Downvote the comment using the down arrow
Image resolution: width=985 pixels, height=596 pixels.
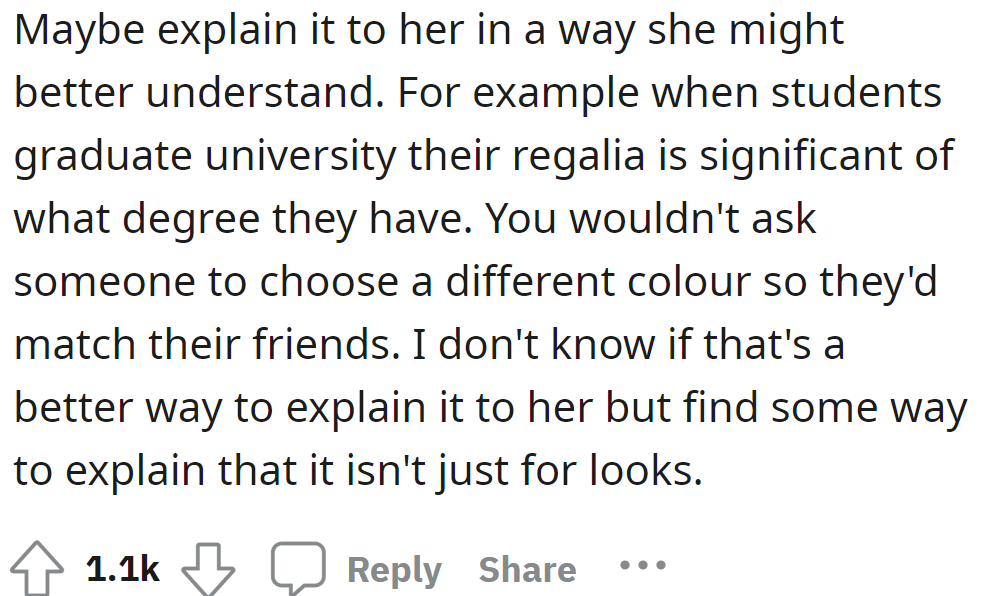tap(207, 566)
